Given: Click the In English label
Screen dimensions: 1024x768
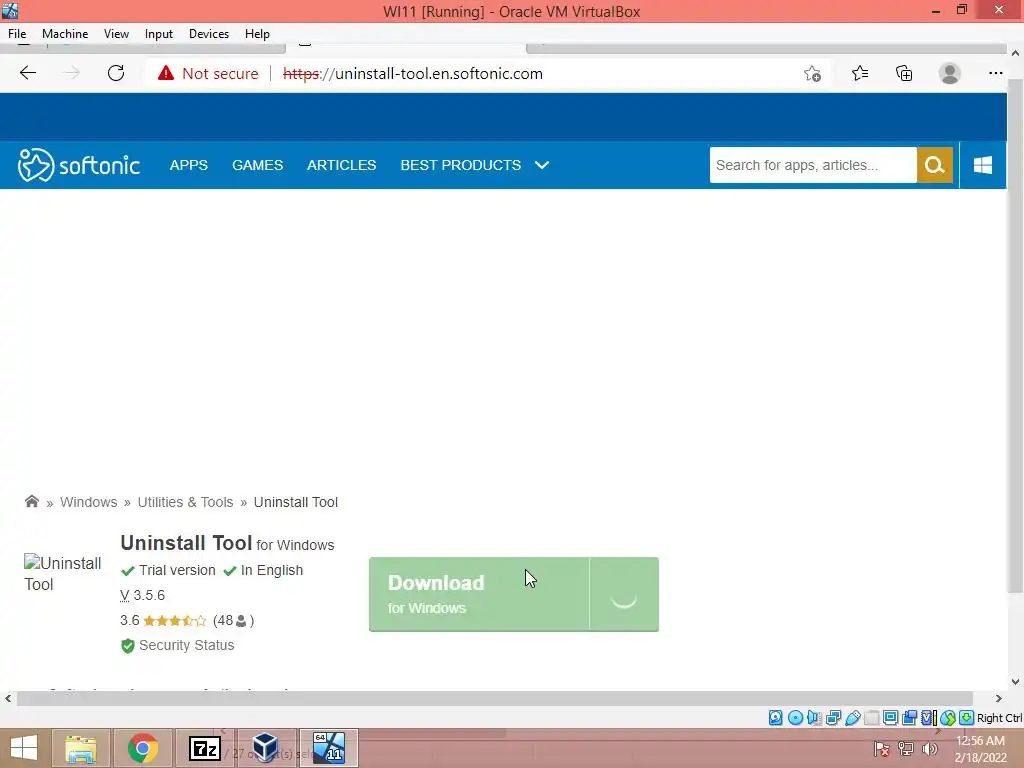Looking at the screenshot, I should [x=272, y=570].
